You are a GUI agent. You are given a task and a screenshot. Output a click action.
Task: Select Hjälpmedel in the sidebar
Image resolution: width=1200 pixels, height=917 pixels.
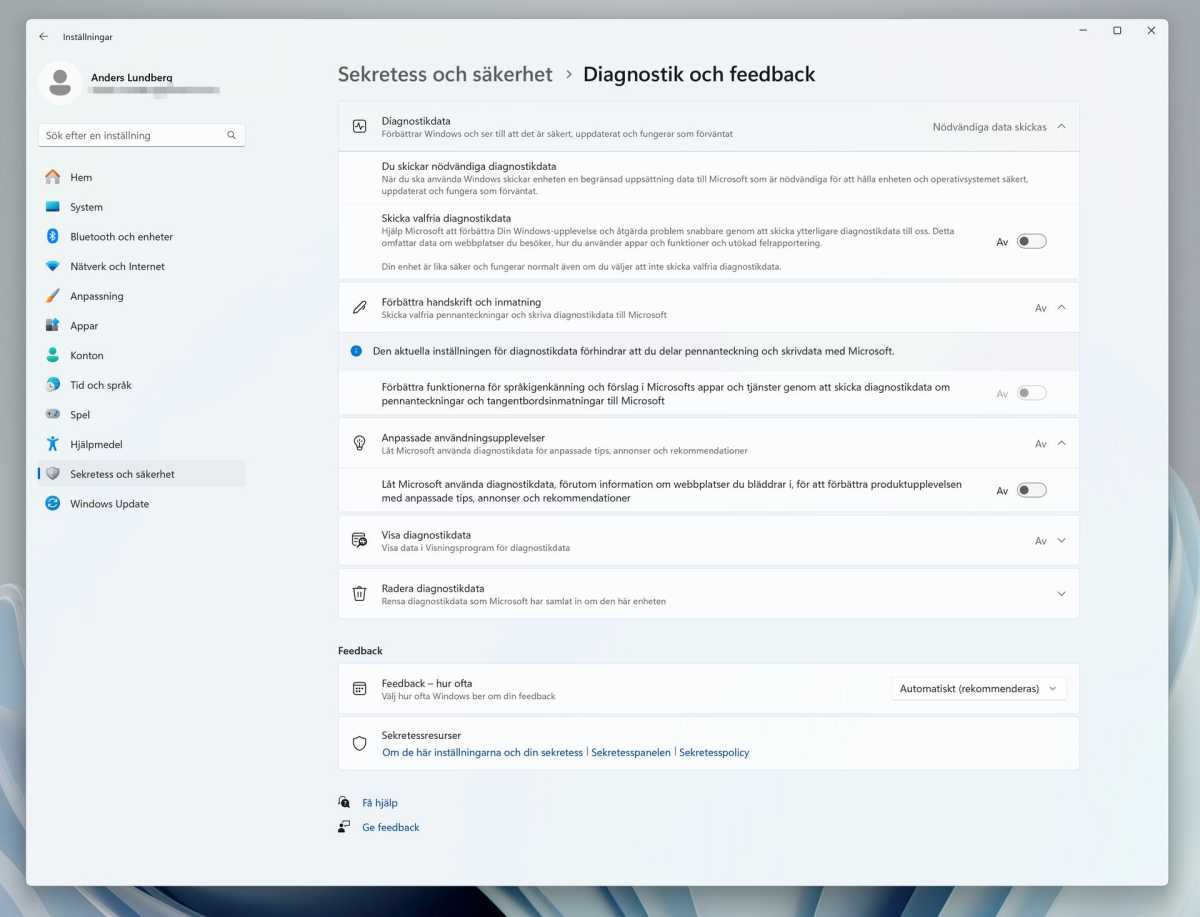141,444
